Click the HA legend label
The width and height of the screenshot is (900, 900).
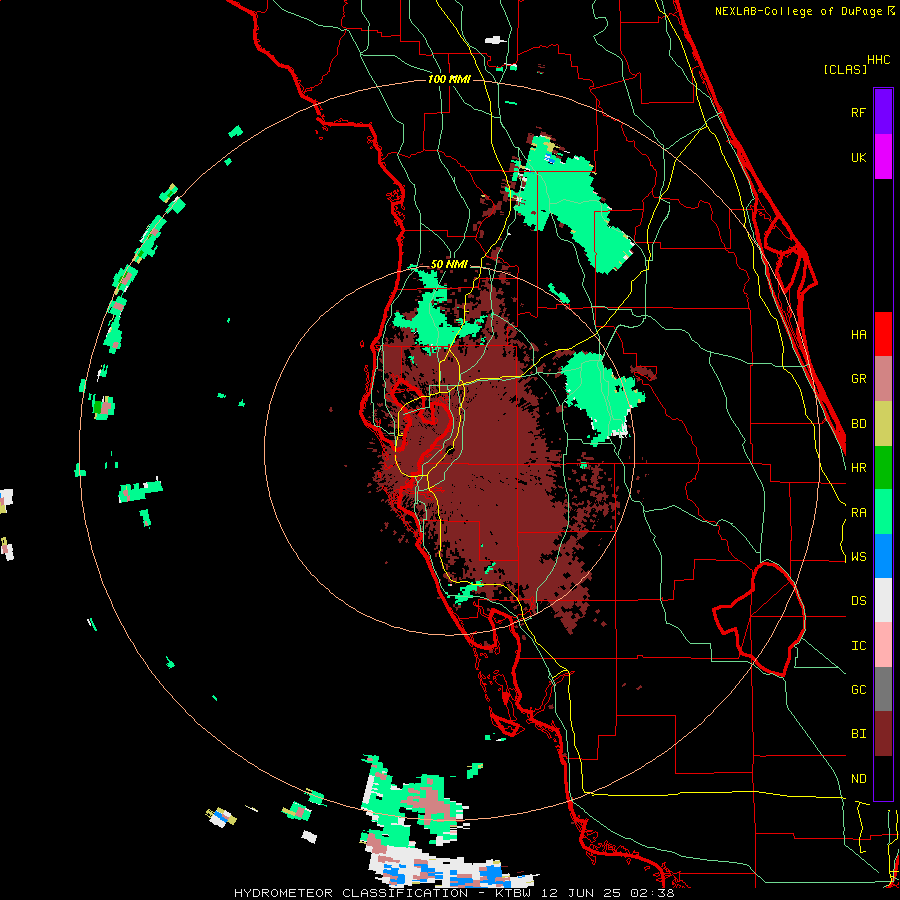coord(858,335)
